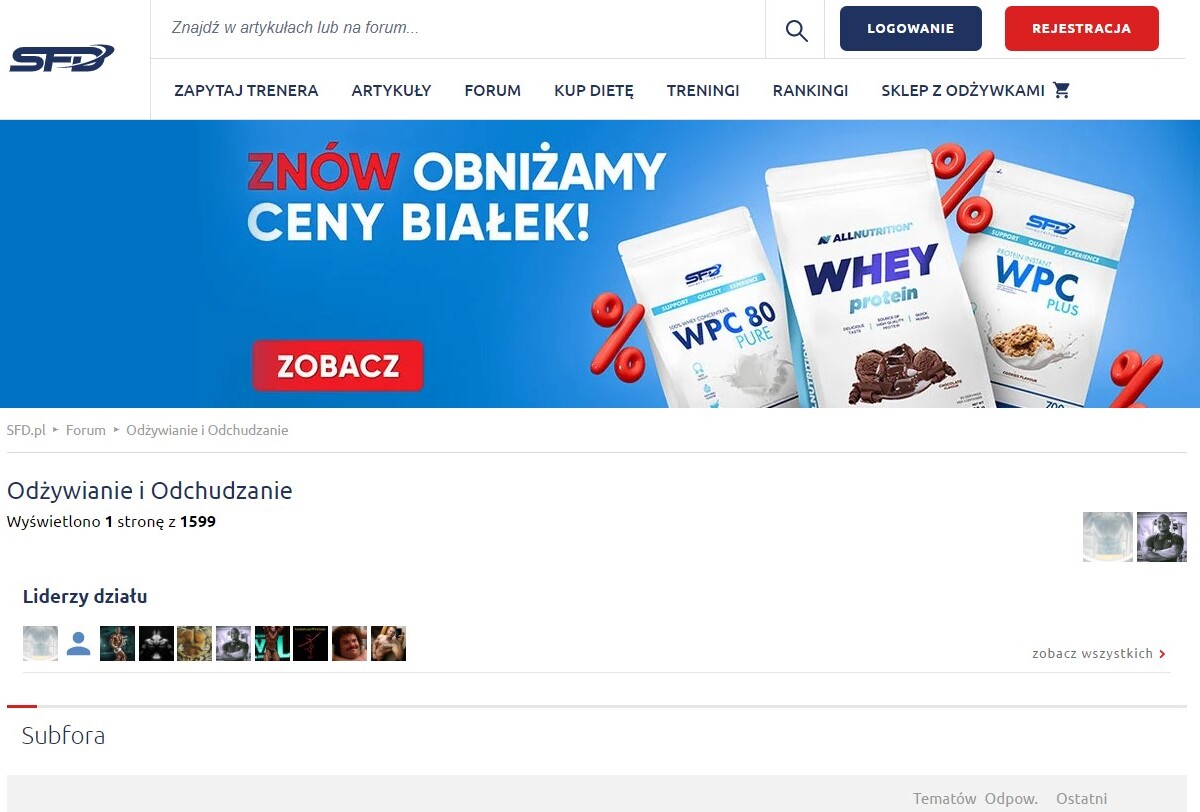Click the default blue user silhouette avatar
The width and height of the screenshot is (1200, 812).
pyautogui.click(x=79, y=643)
